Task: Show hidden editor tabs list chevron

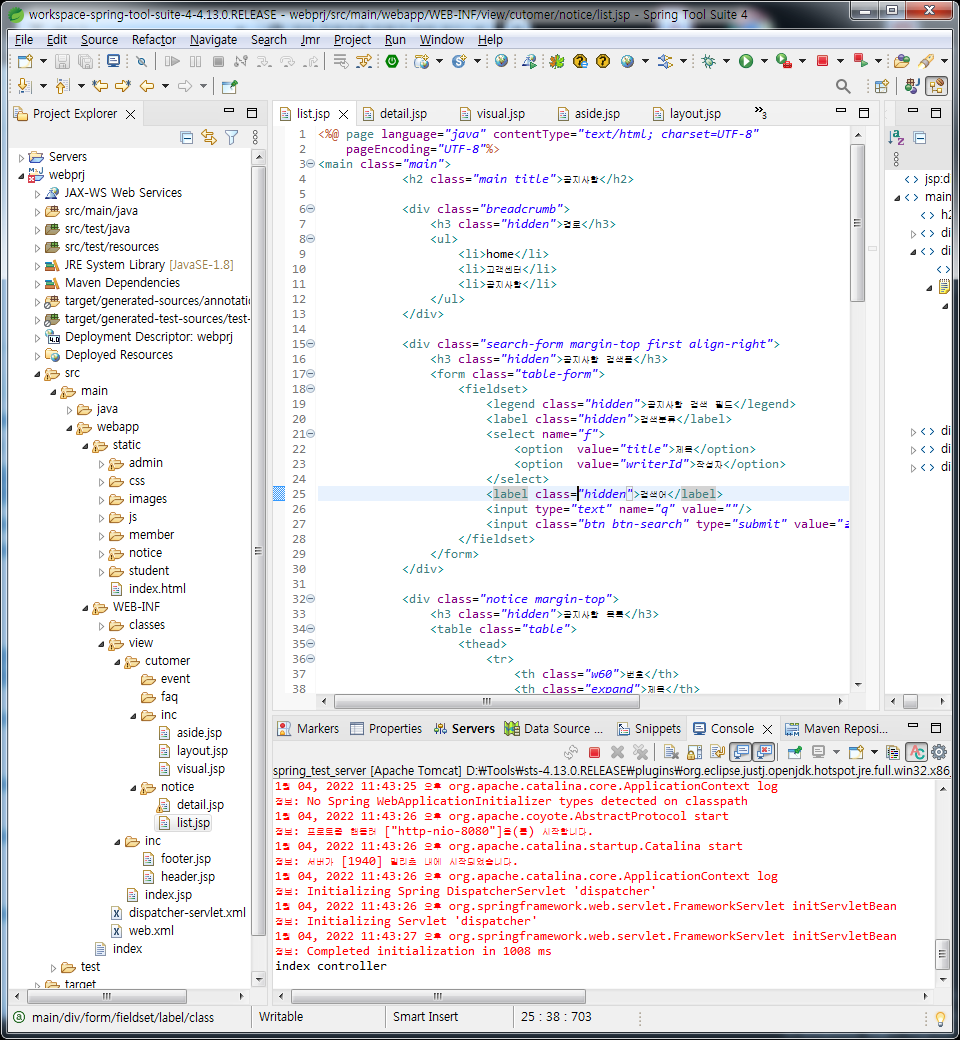Action: pyautogui.click(x=760, y=112)
